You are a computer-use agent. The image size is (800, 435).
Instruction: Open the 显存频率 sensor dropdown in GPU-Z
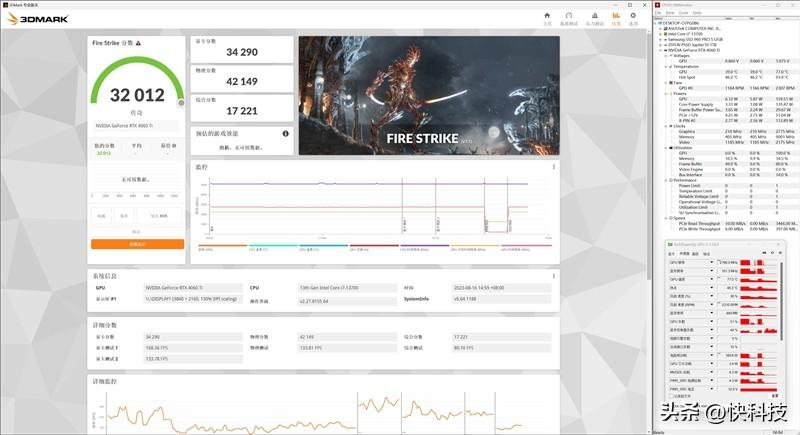(x=712, y=271)
